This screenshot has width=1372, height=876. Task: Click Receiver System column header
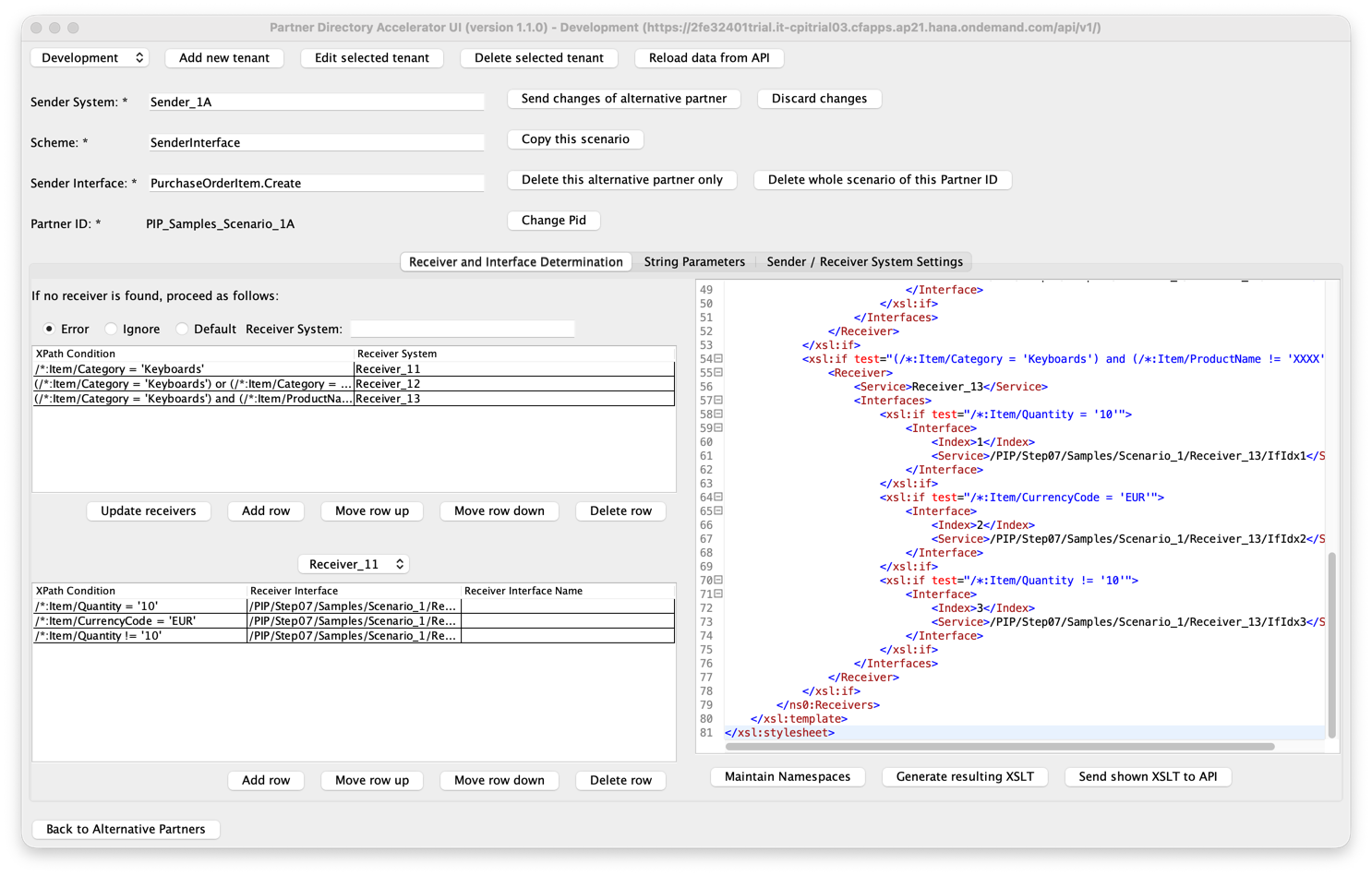(514, 354)
